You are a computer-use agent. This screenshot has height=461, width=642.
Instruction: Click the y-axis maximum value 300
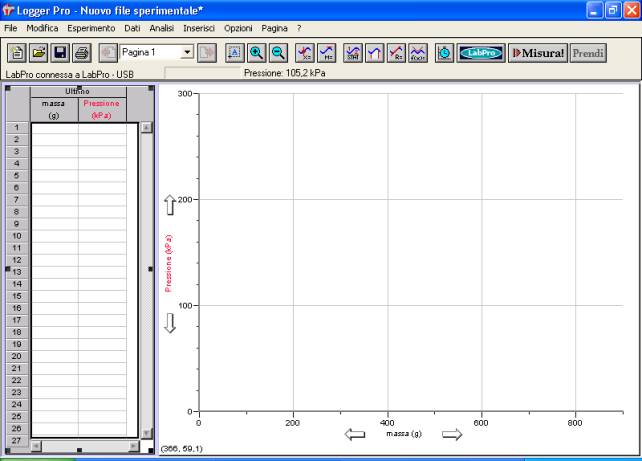pyautogui.click(x=185, y=94)
